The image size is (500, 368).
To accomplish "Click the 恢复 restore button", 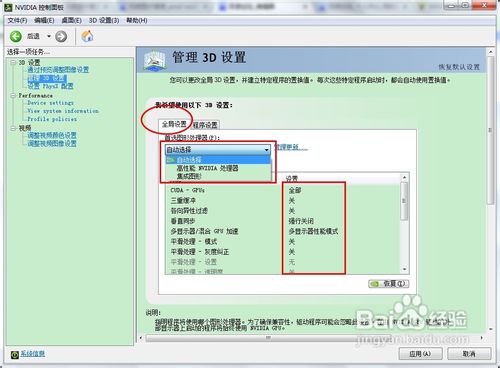I will 389,284.
